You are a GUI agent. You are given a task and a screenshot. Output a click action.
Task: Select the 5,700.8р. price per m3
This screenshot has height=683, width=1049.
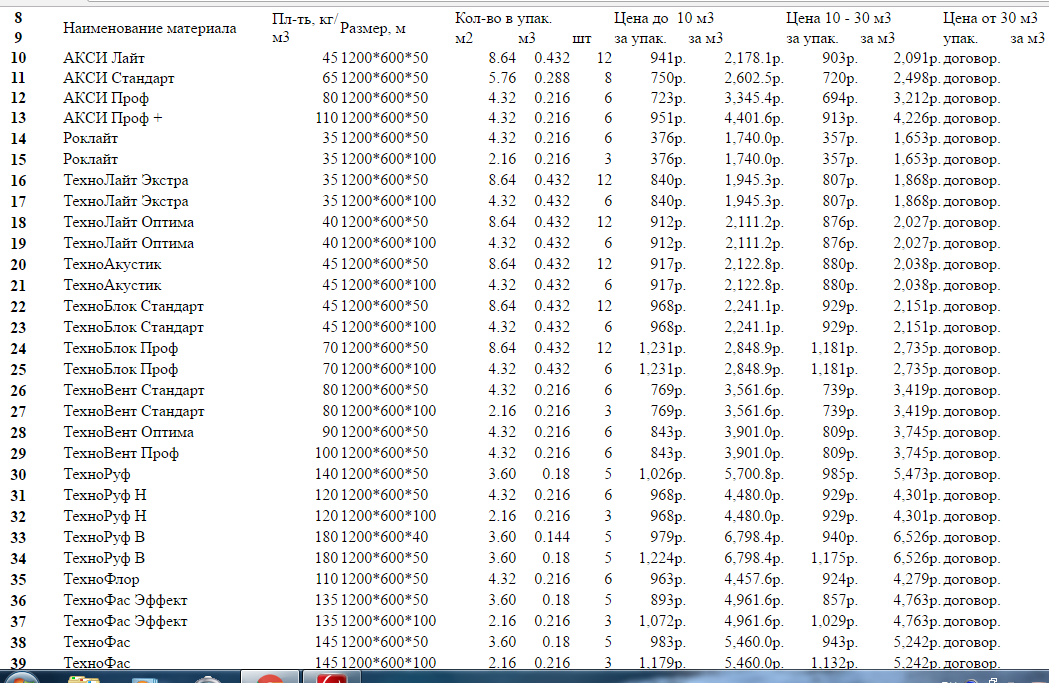coord(754,474)
